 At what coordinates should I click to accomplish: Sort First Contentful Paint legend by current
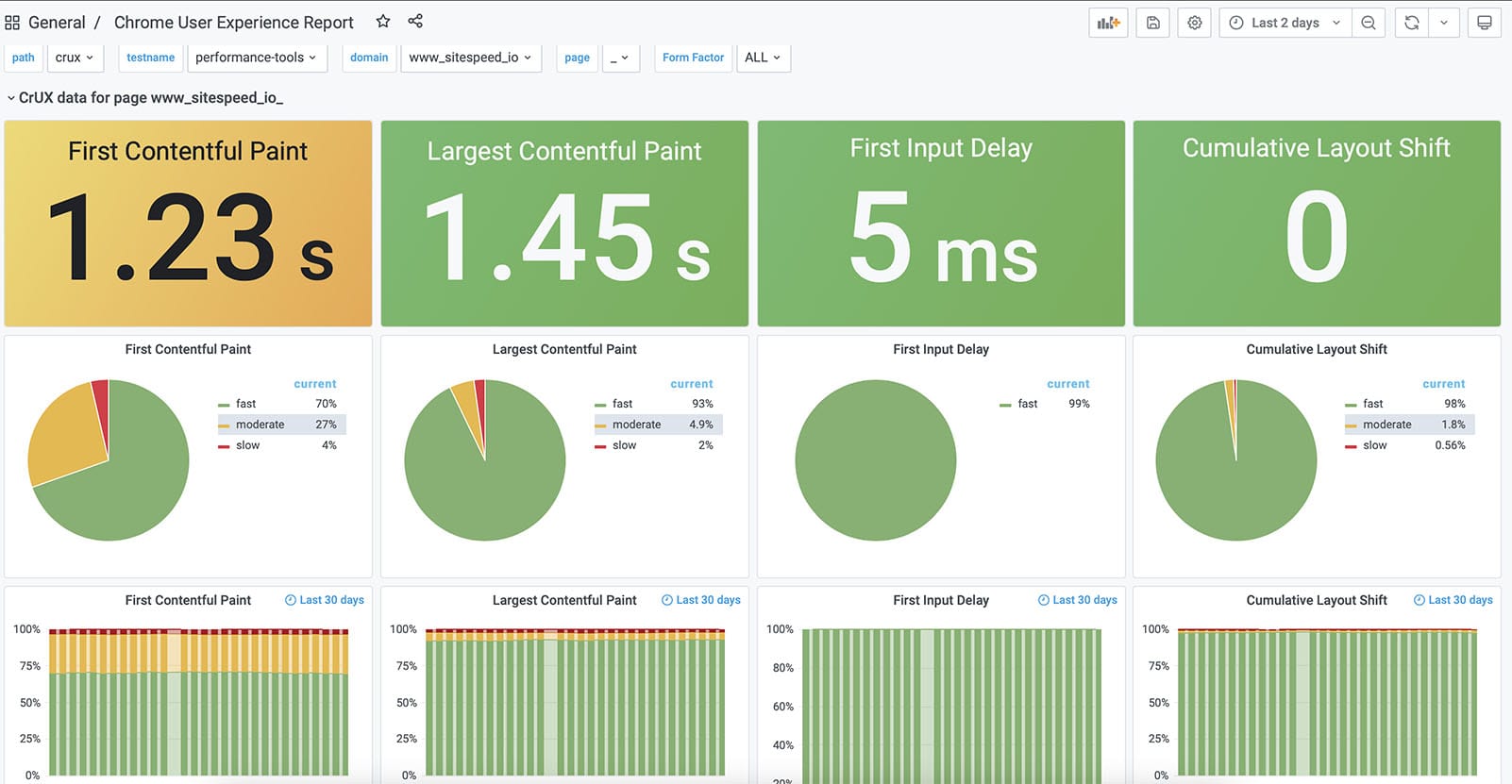coord(315,384)
